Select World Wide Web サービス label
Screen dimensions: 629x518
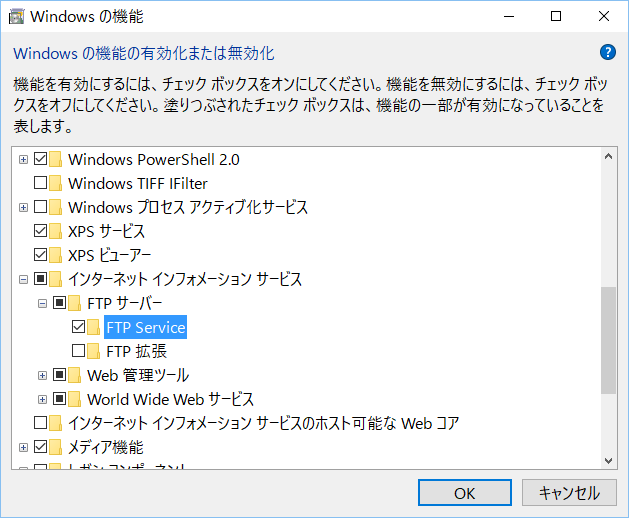pos(170,399)
